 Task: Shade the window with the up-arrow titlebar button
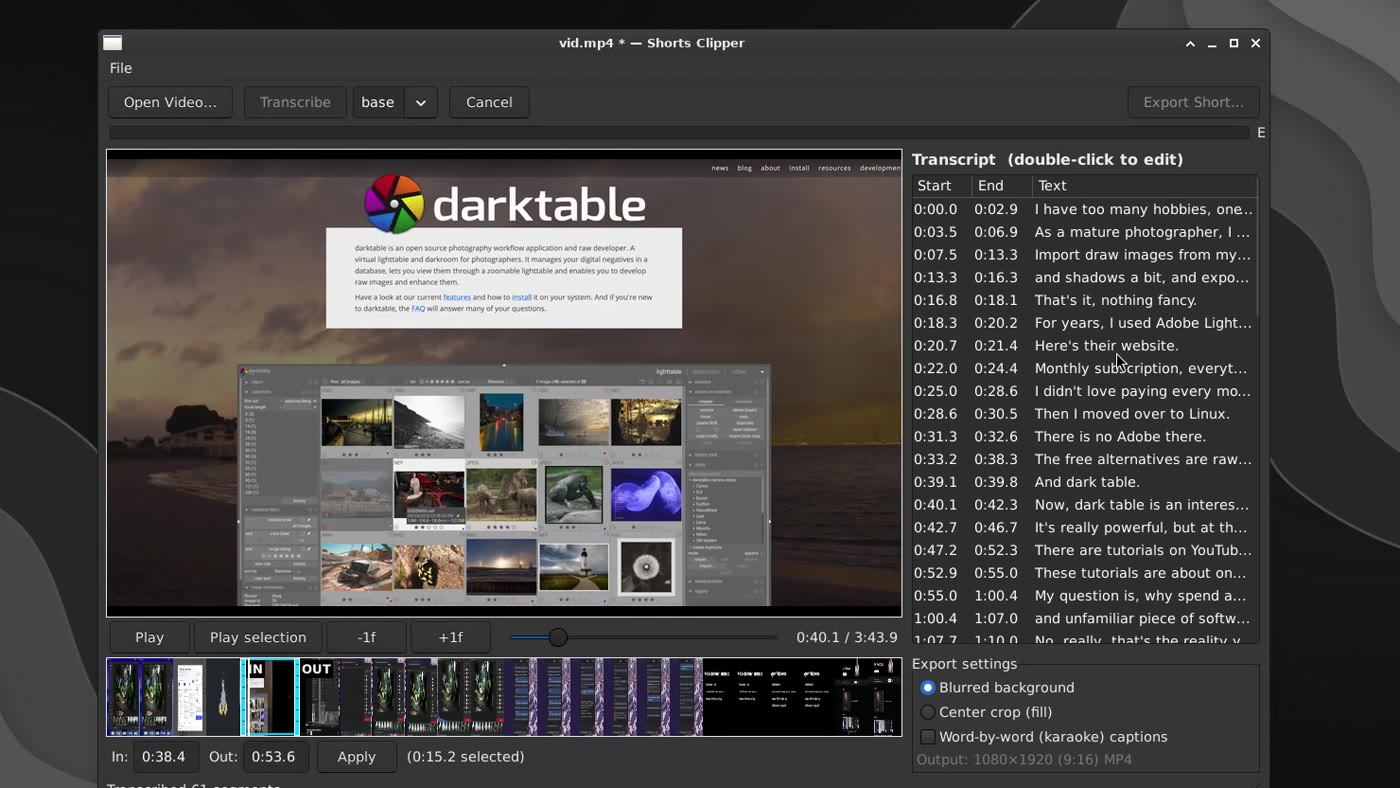coord(1190,43)
